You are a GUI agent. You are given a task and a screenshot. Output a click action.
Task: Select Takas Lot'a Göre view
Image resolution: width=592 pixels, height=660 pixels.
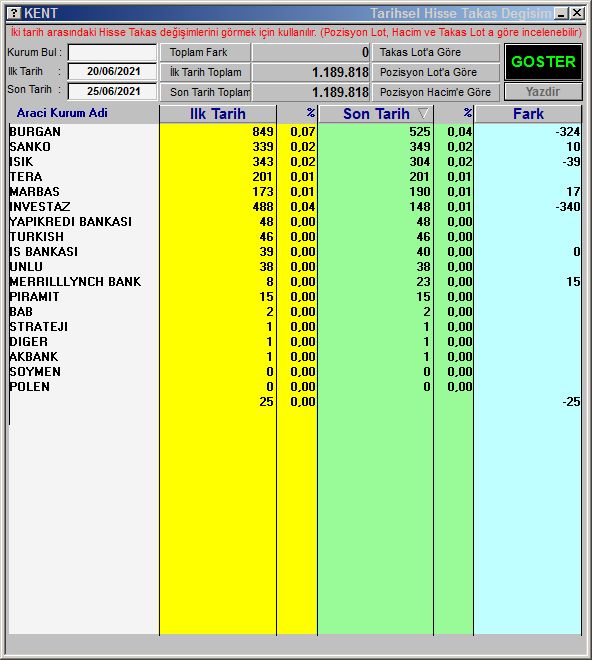click(x=435, y=52)
